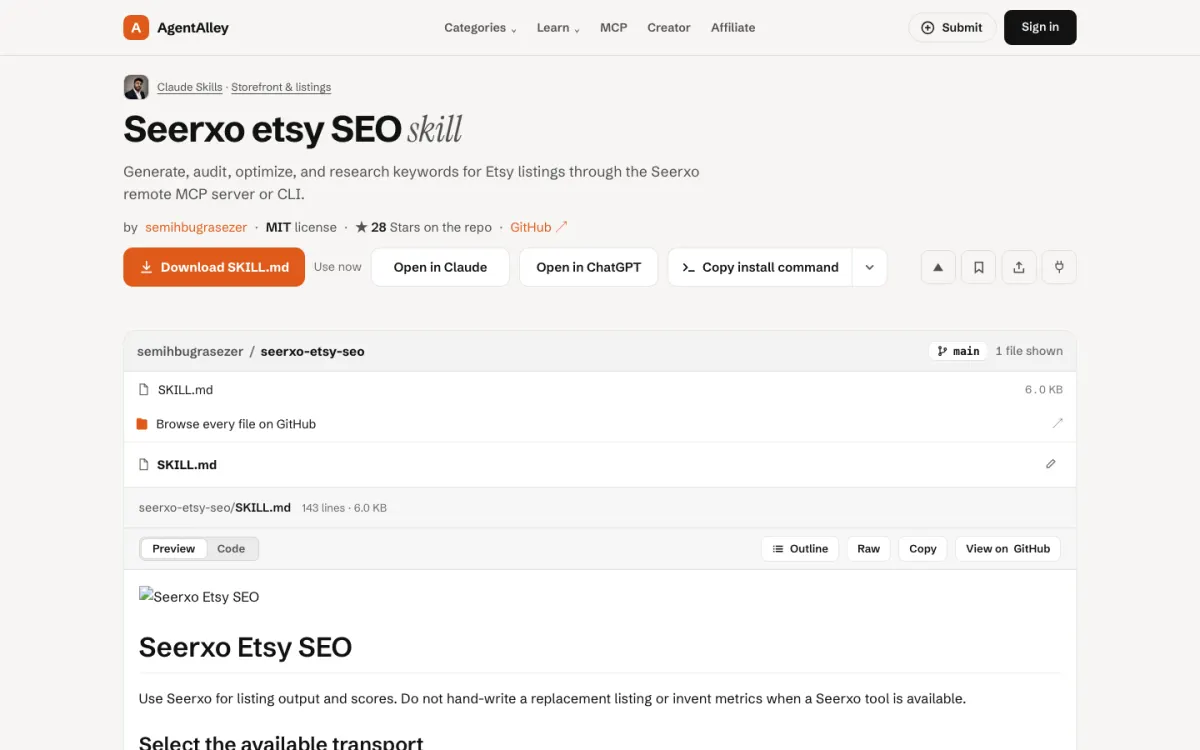
Task: Click the Sign in button
Action: tap(1040, 27)
